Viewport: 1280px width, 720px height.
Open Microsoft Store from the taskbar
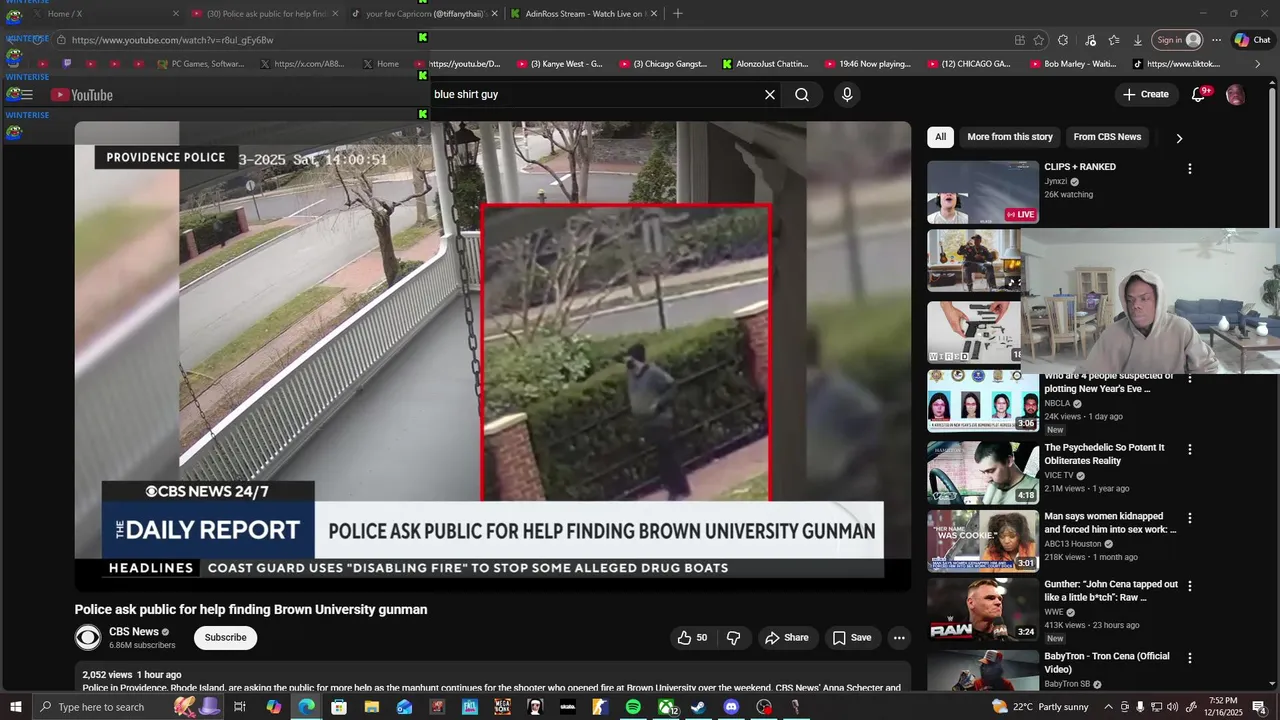tap(339, 707)
